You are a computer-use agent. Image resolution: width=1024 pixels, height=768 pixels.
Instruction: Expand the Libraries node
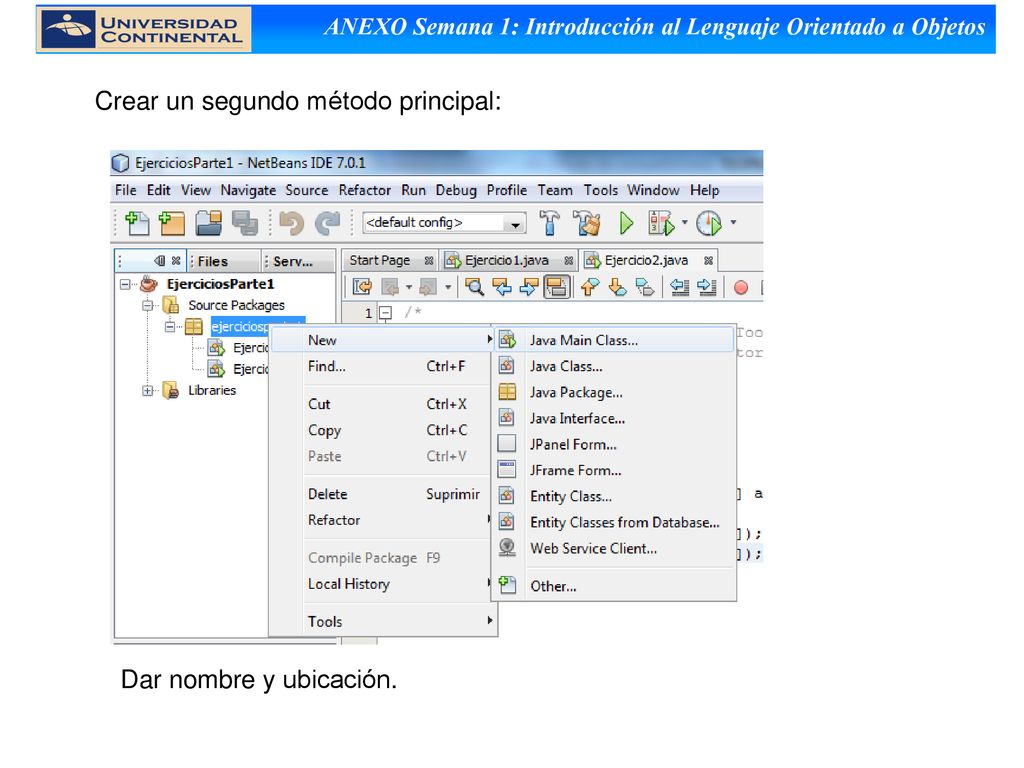pyautogui.click(x=148, y=391)
